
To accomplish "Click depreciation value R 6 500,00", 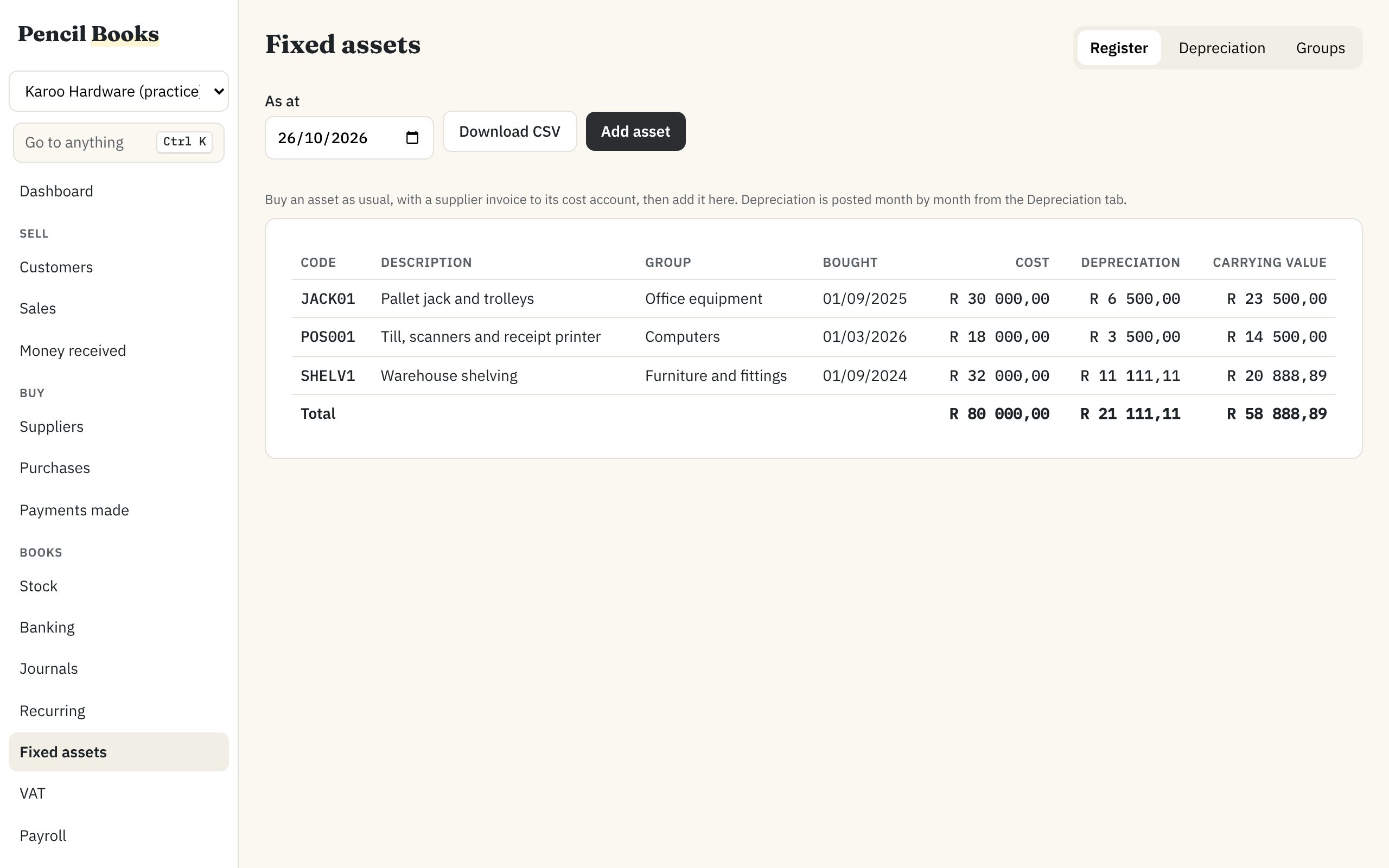I will 1135,298.
